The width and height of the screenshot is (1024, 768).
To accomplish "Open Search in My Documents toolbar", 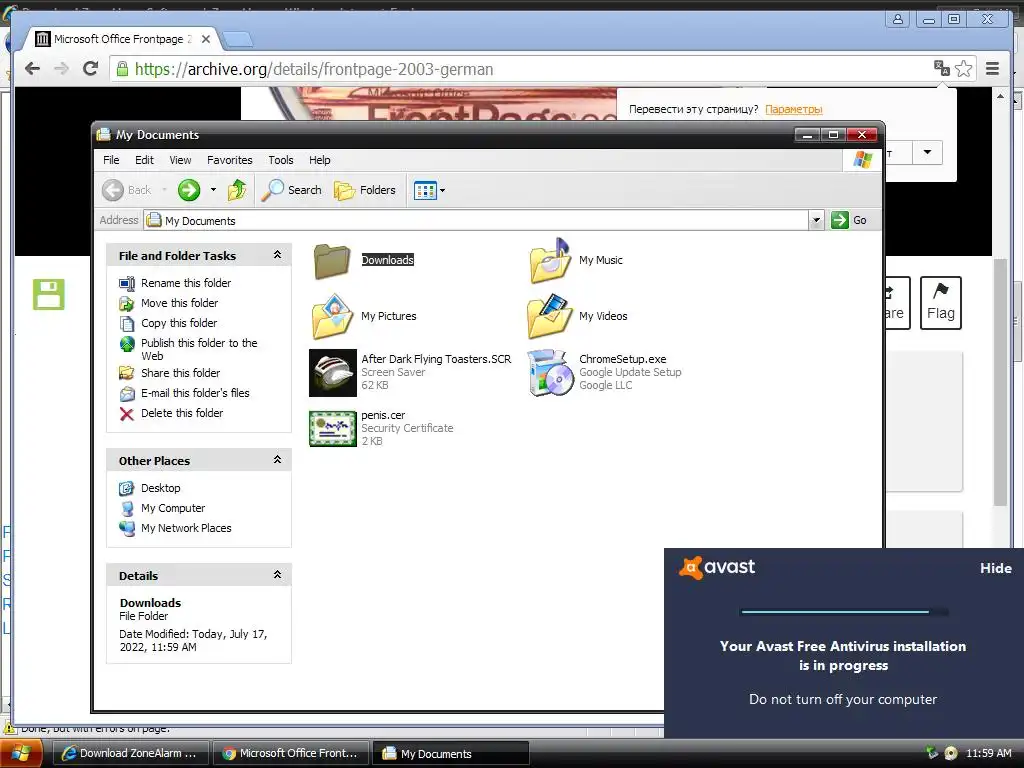I will (292, 190).
